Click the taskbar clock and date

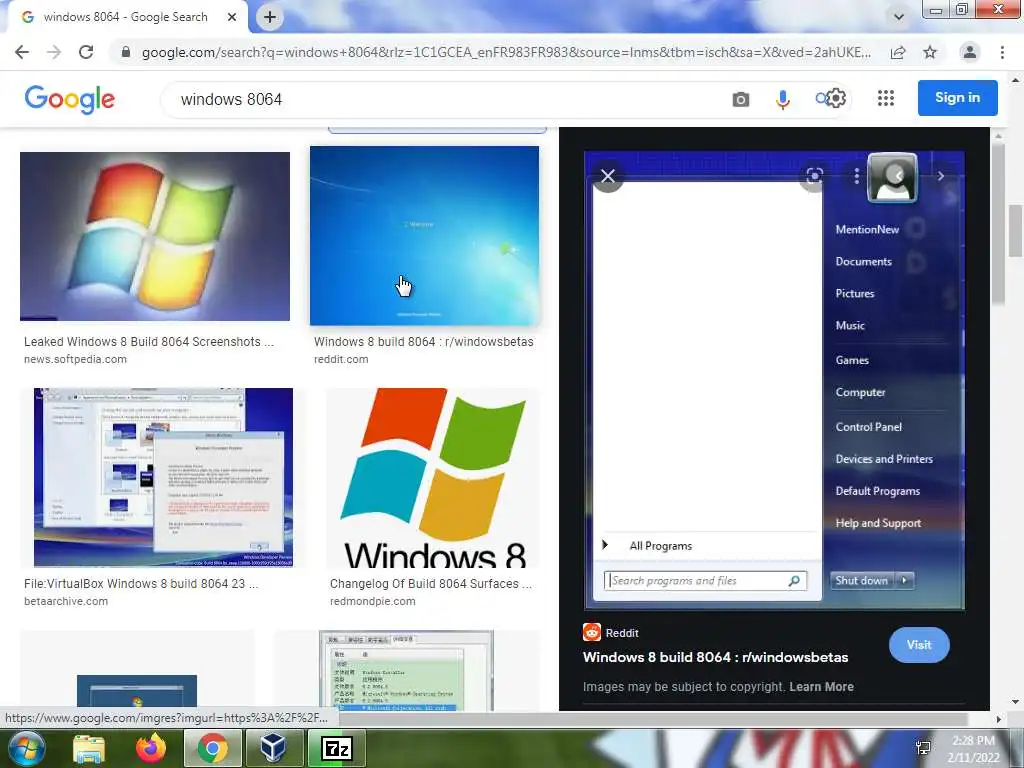pyautogui.click(x=973, y=749)
